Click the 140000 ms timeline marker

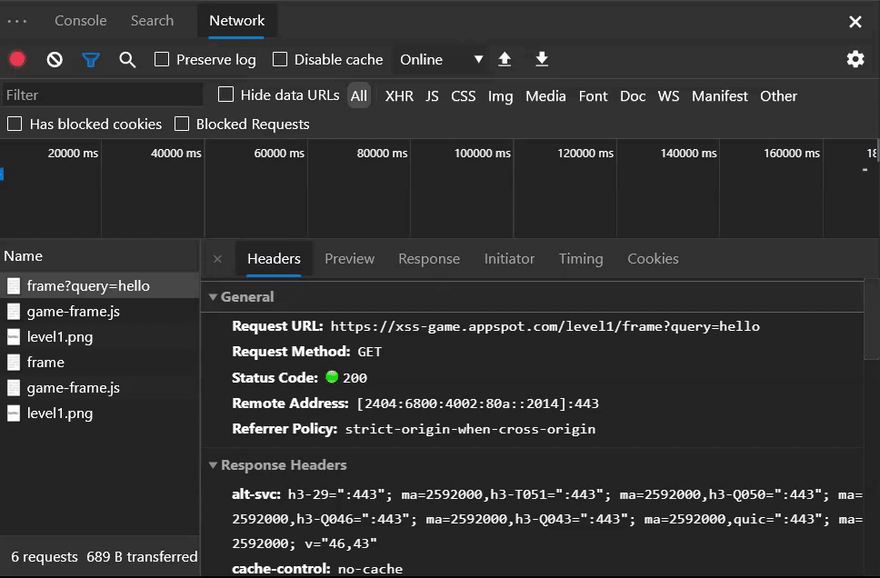pyautogui.click(x=688, y=153)
